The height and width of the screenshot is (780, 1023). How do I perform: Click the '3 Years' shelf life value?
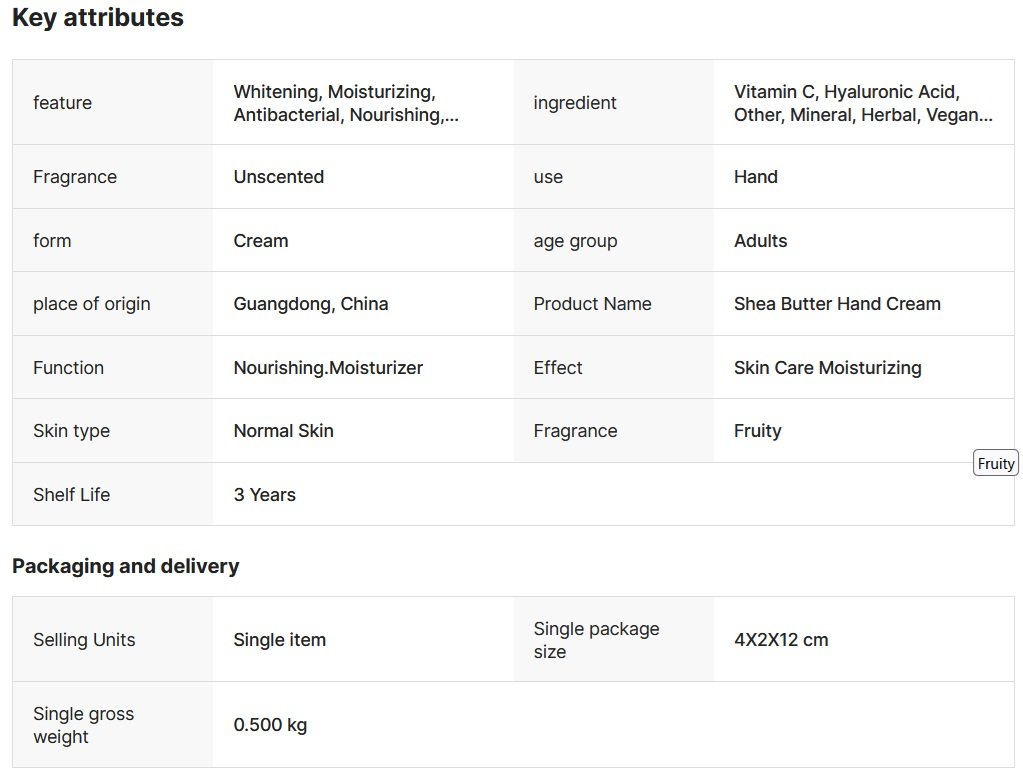265,495
